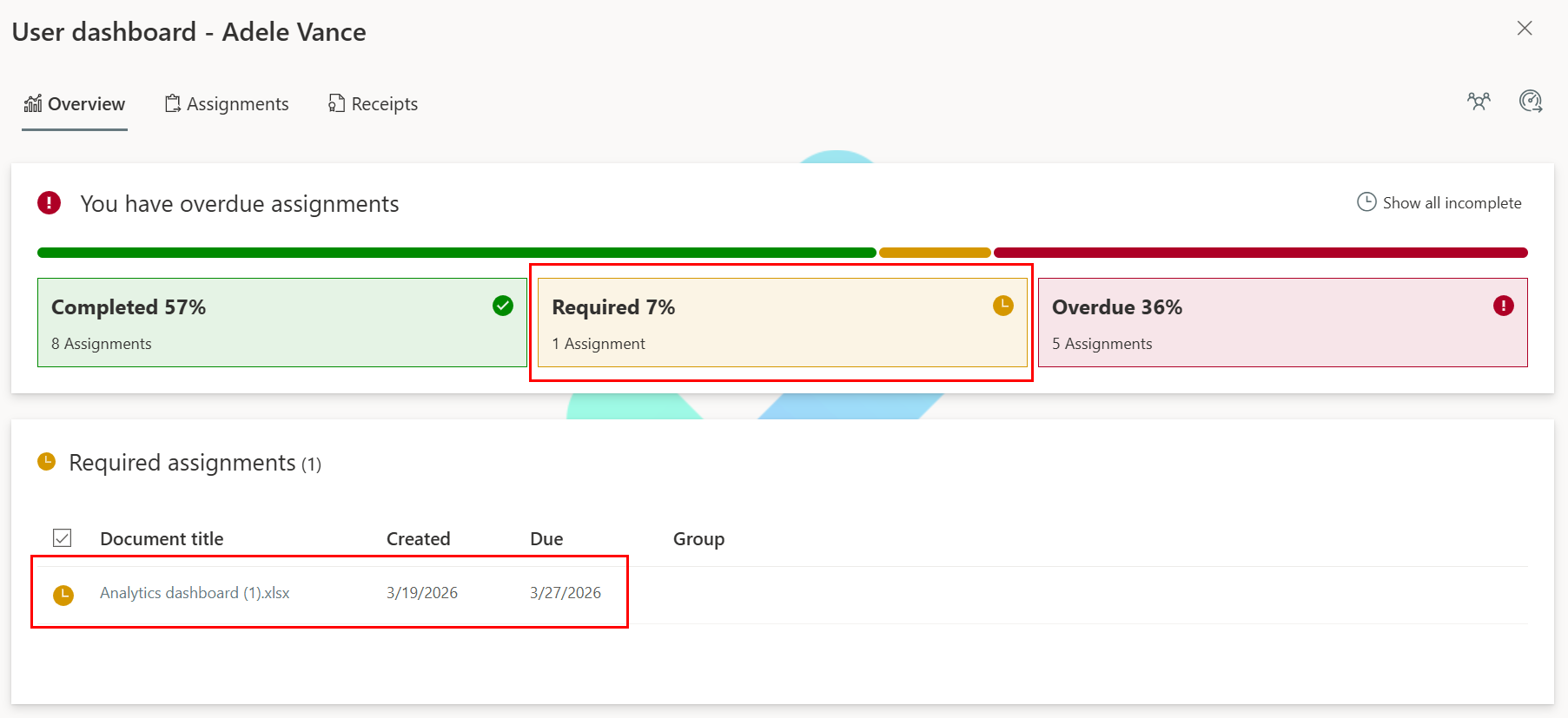
Task: Click the Overdue 36% summary card
Action: click(x=1281, y=322)
